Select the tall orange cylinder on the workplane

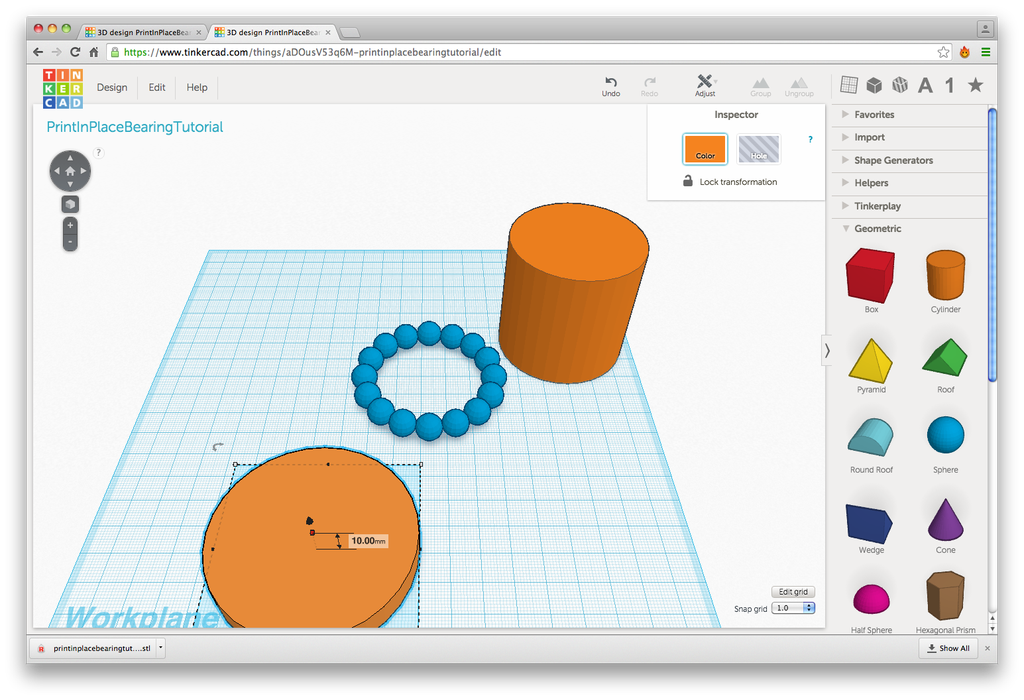click(x=573, y=293)
